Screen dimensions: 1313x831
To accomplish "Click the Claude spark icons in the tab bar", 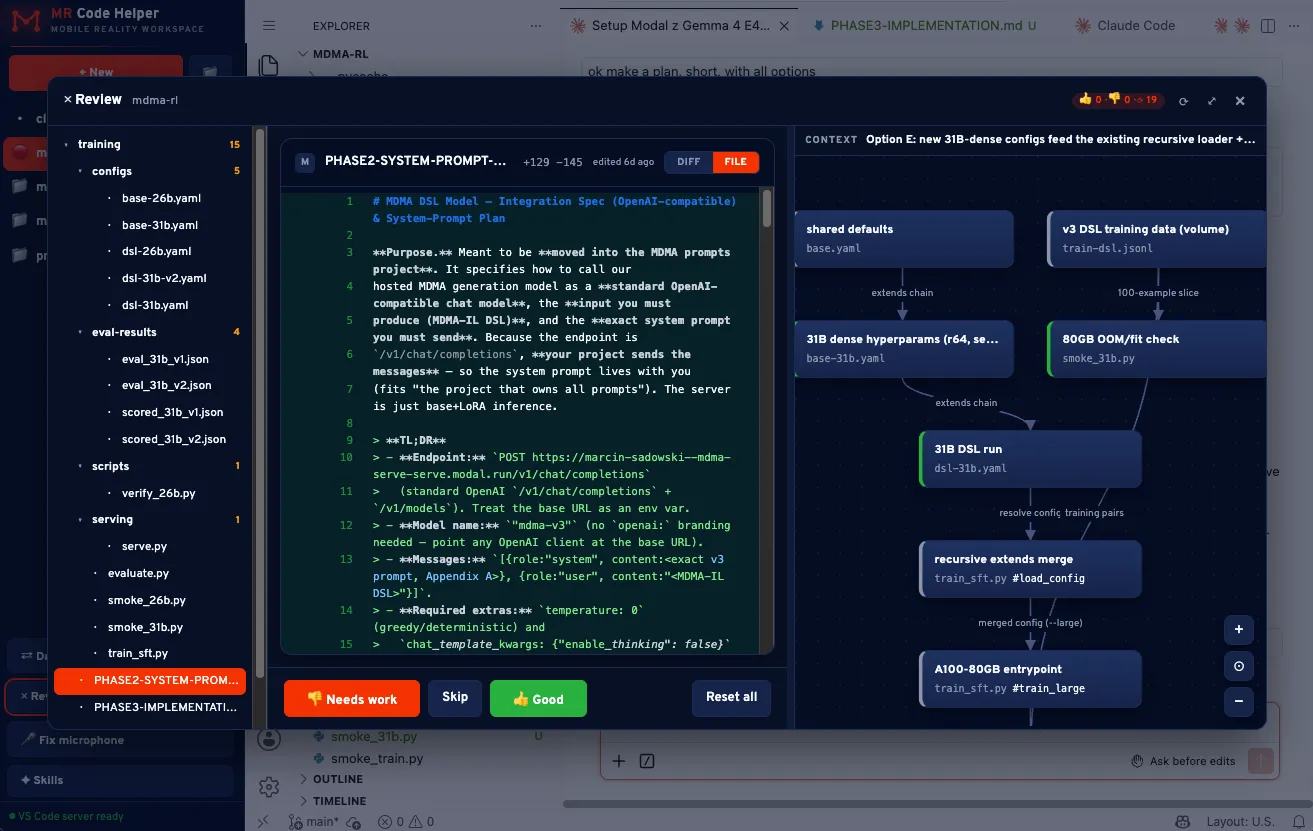I will click(x=1231, y=25).
